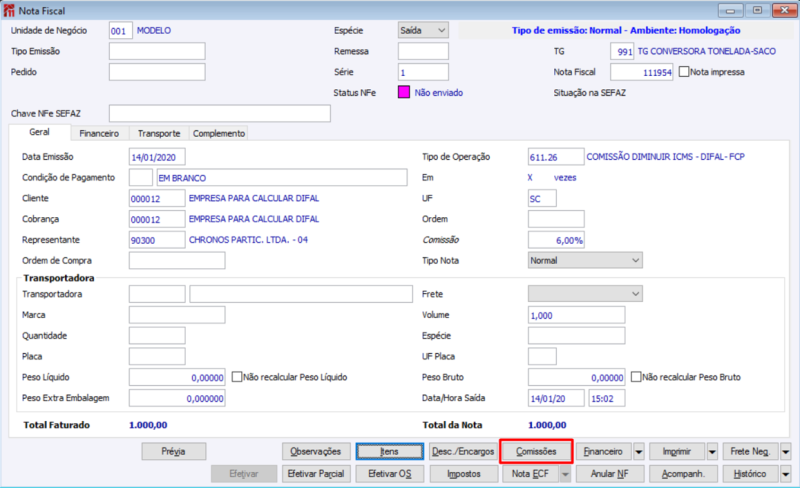
Task: Click the TG field showing 991
Action: [x=622, y=51]
